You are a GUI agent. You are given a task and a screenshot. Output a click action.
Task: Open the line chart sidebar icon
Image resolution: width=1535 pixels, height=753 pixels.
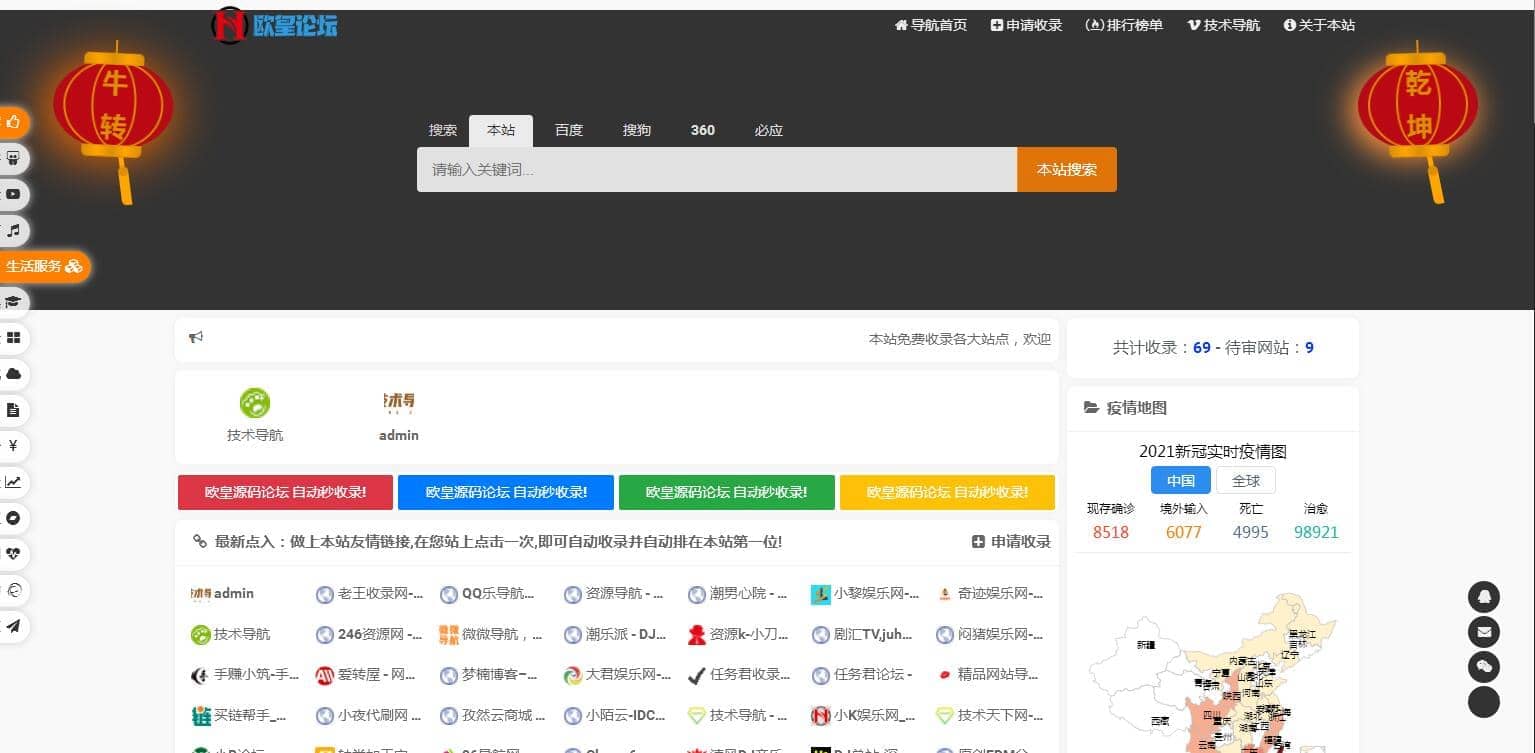pos(14,482)
